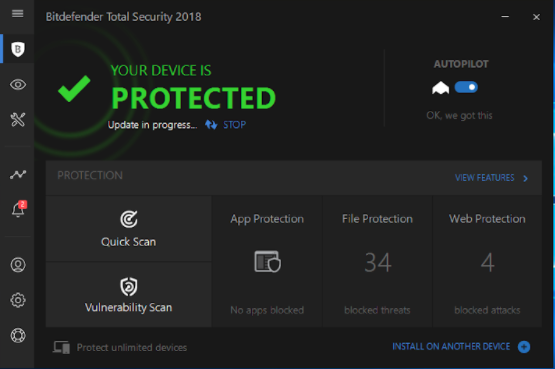
Task: Open the App Protection tile
Action: [x=267, y=261]
